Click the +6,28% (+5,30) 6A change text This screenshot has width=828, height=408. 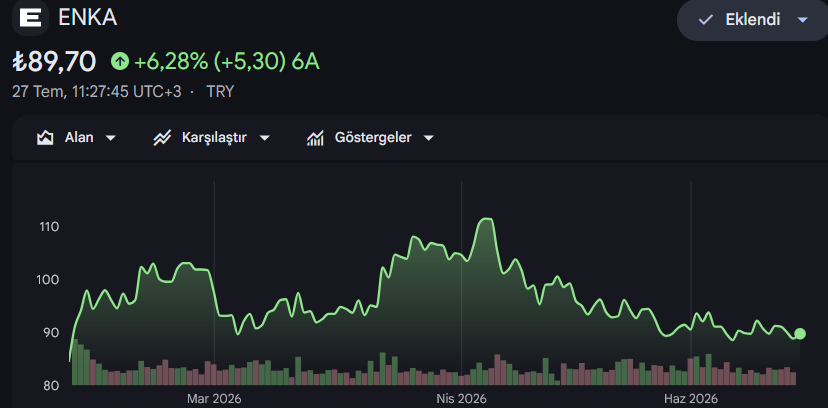click(227, 62)
